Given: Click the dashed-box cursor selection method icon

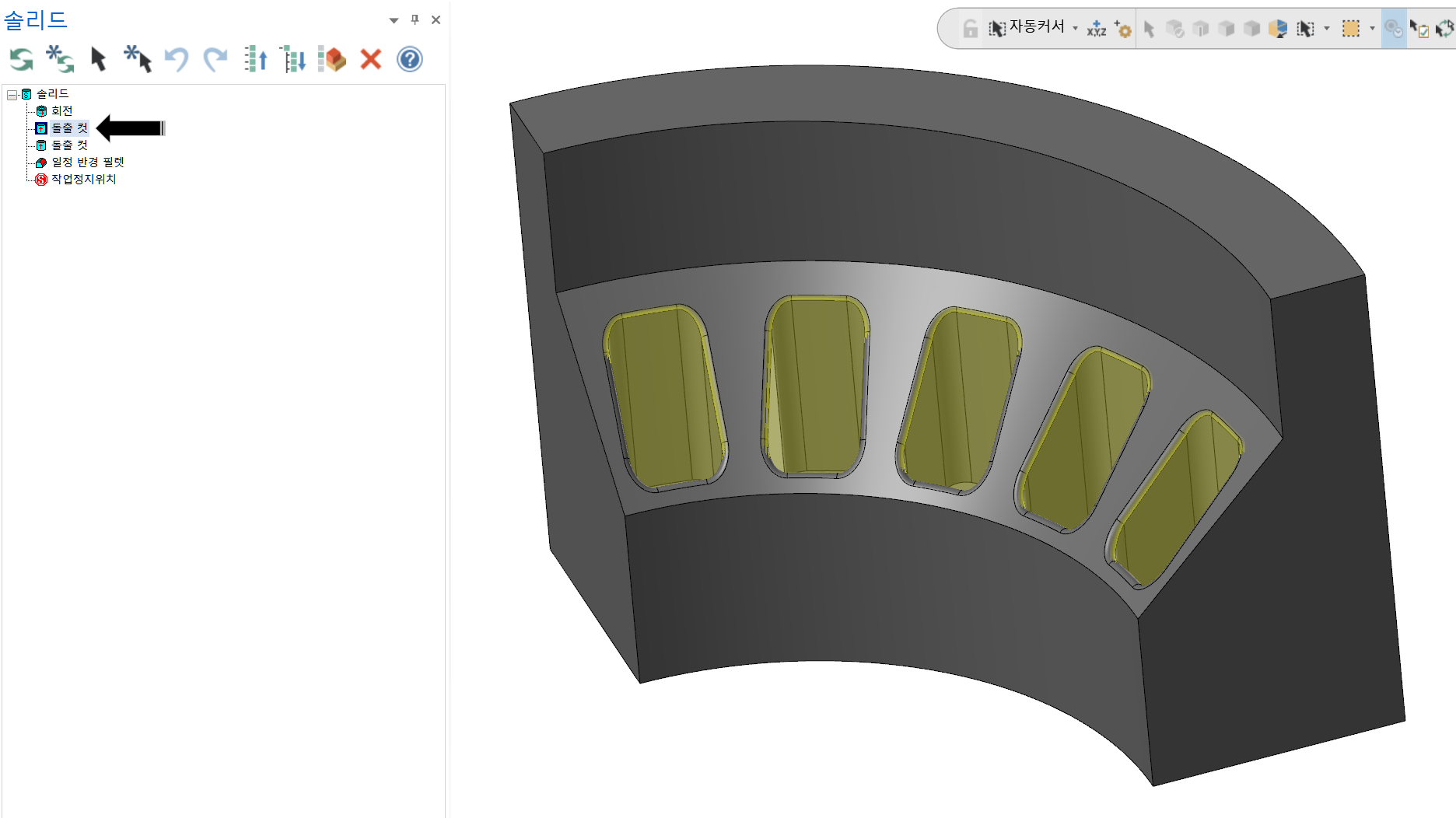Looking at the screenshot, I should point(1306,29).
